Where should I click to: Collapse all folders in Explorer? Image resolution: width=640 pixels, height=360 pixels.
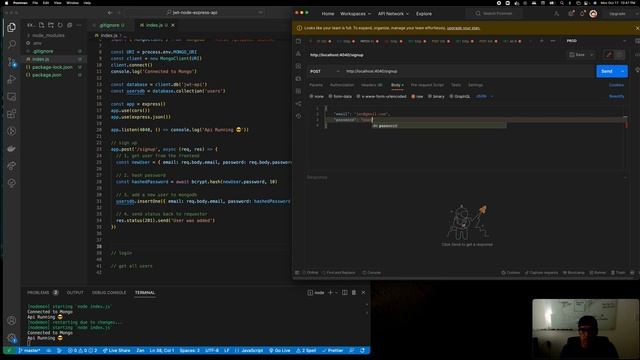(x=69, y=25)
